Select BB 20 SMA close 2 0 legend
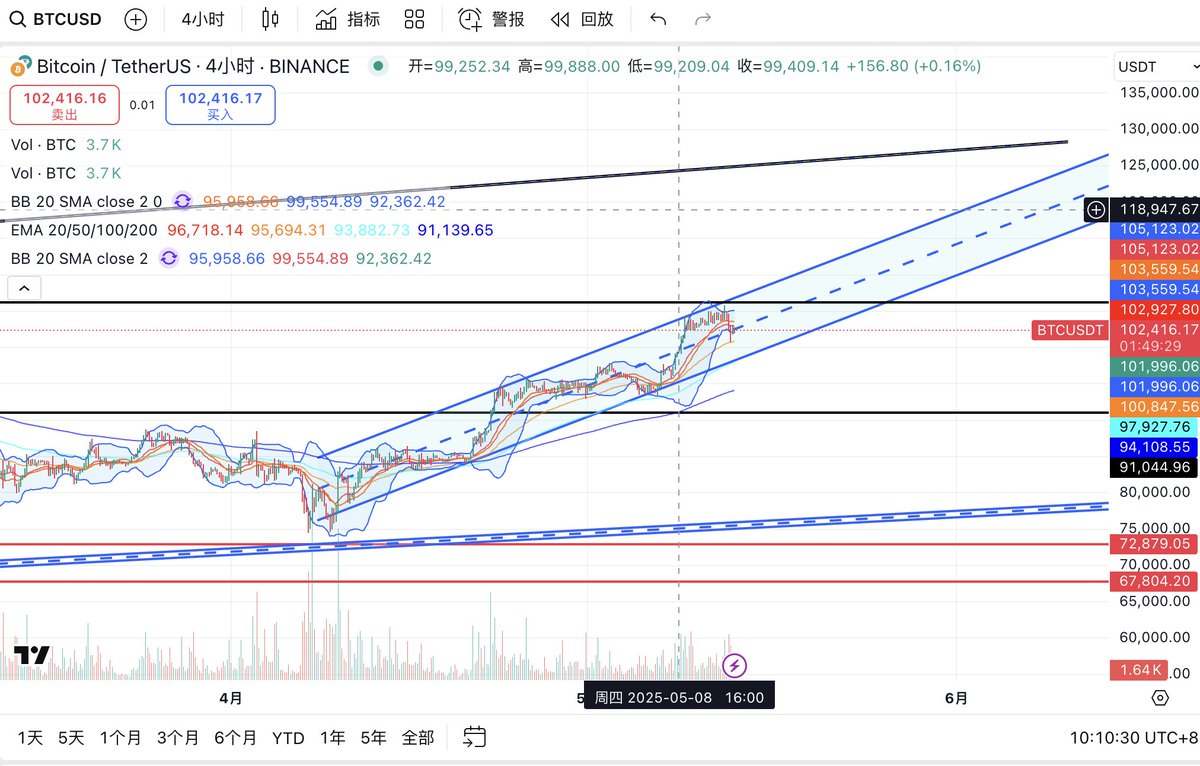 point(87,201)
